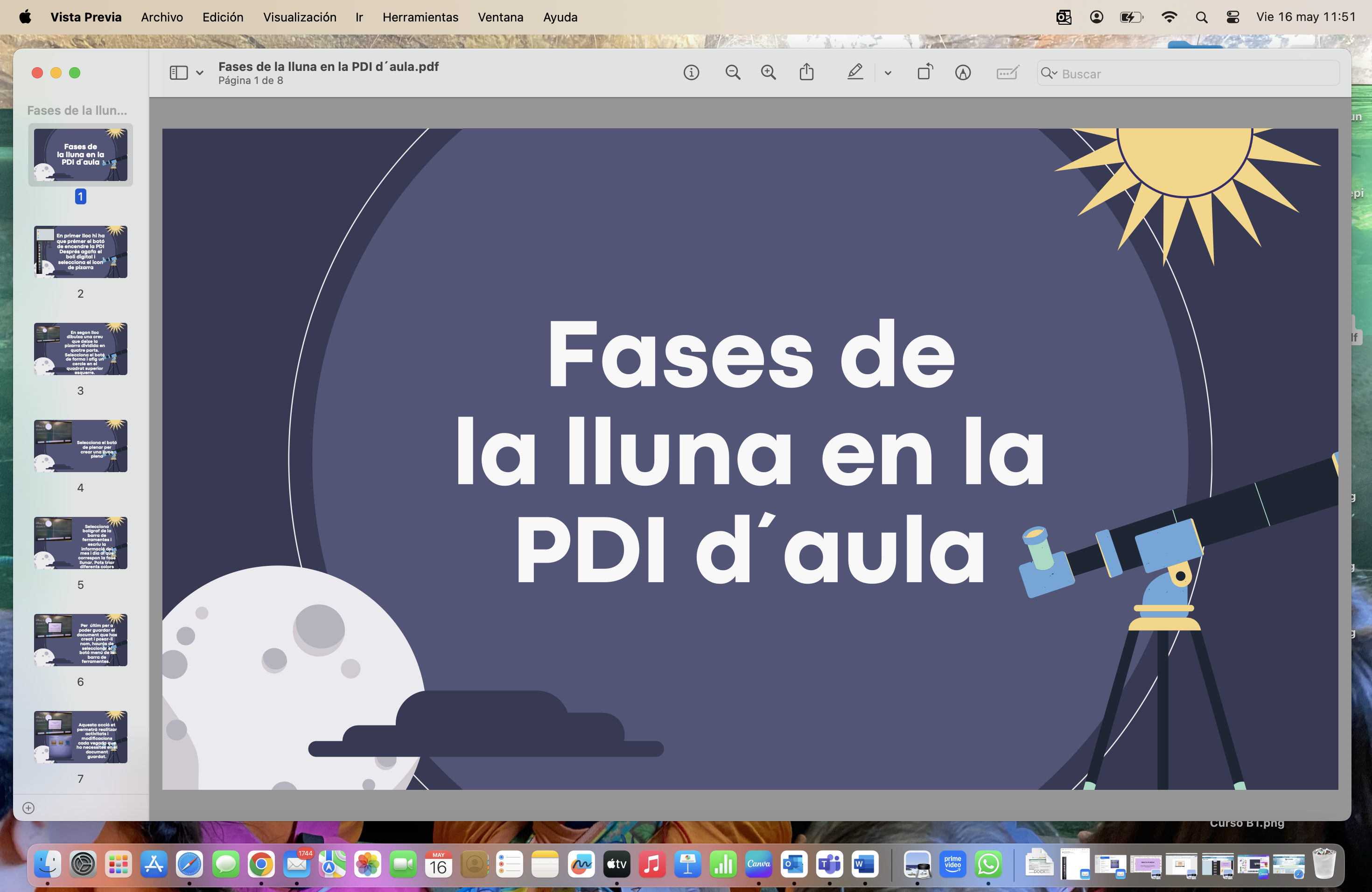Open search options magnifier chevron
The width and height of the screenshot is (1372, 892).
[x=1049, y=73]
